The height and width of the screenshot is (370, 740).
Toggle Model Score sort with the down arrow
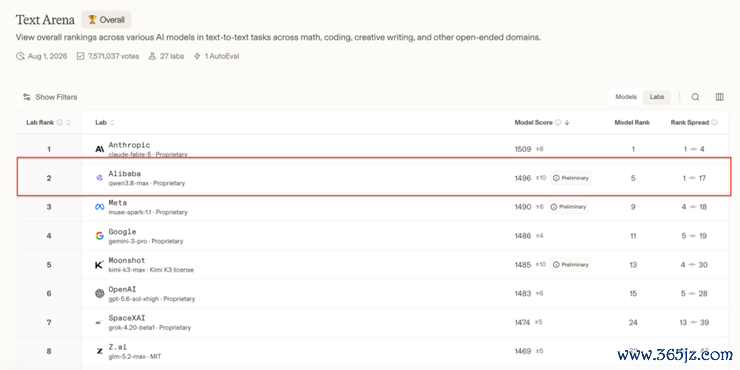567,122
